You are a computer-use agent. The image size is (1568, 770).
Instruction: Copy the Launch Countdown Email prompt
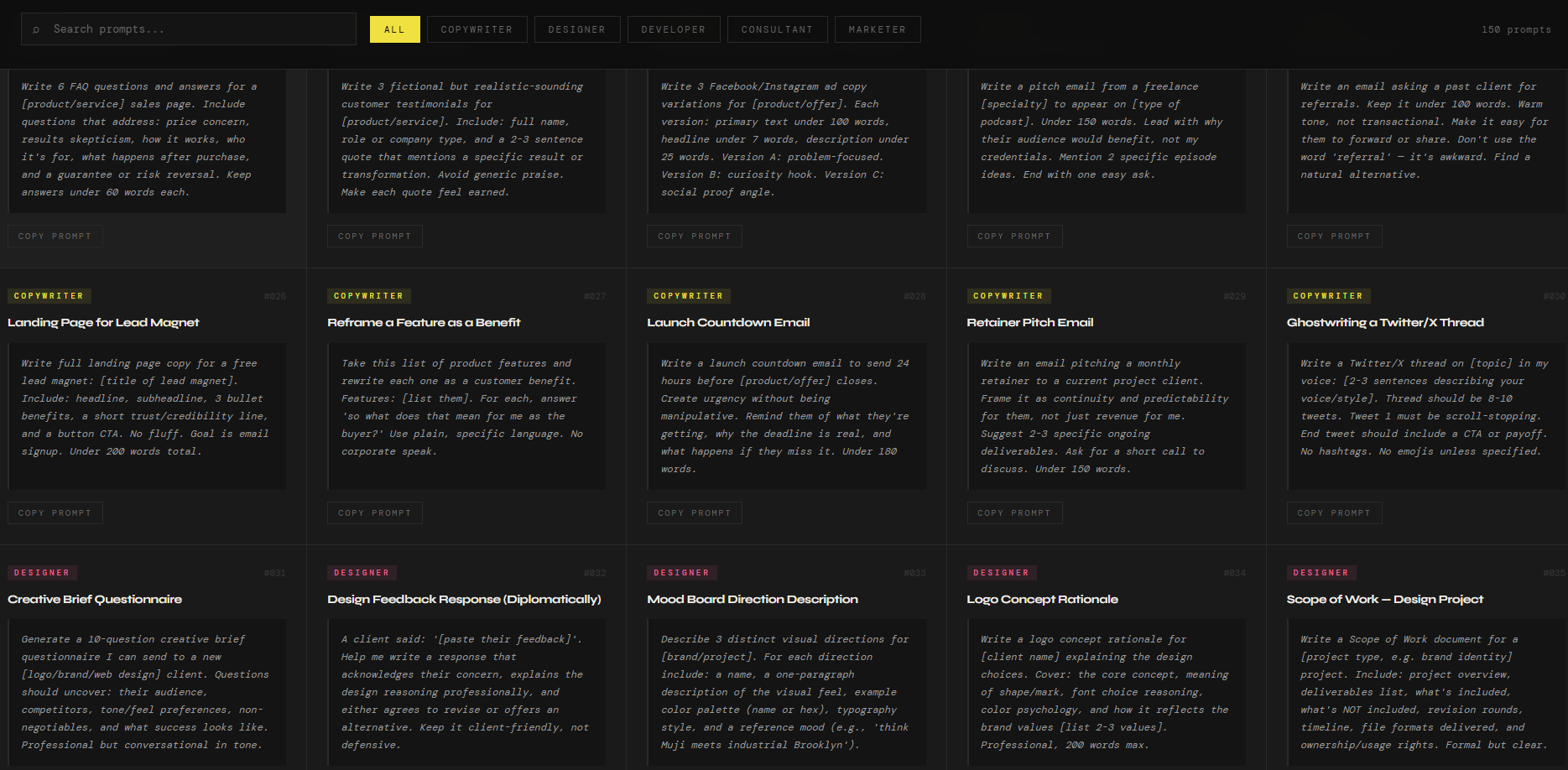coord(694,513)
